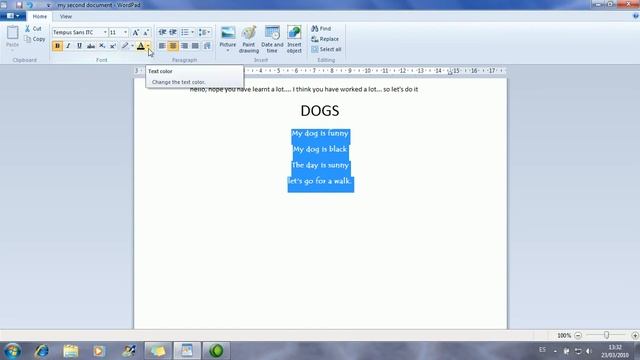Viewport: 640px width, 360px height.
Task: Open the Paragraph settings dialog icon
Action: (x=207, y=46)
